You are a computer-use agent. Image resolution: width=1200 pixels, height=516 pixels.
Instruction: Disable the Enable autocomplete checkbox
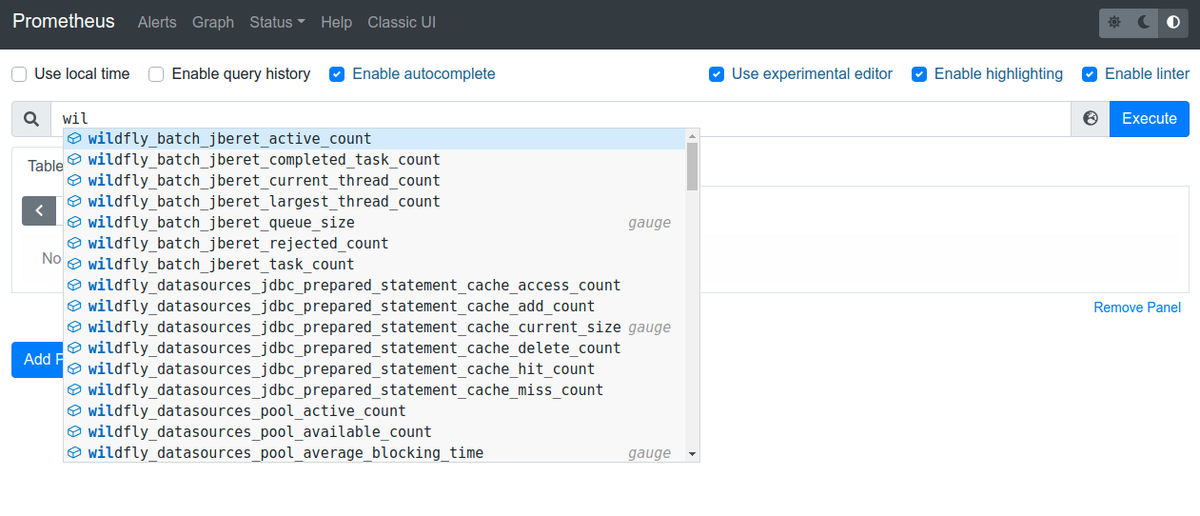coord(337,74)
